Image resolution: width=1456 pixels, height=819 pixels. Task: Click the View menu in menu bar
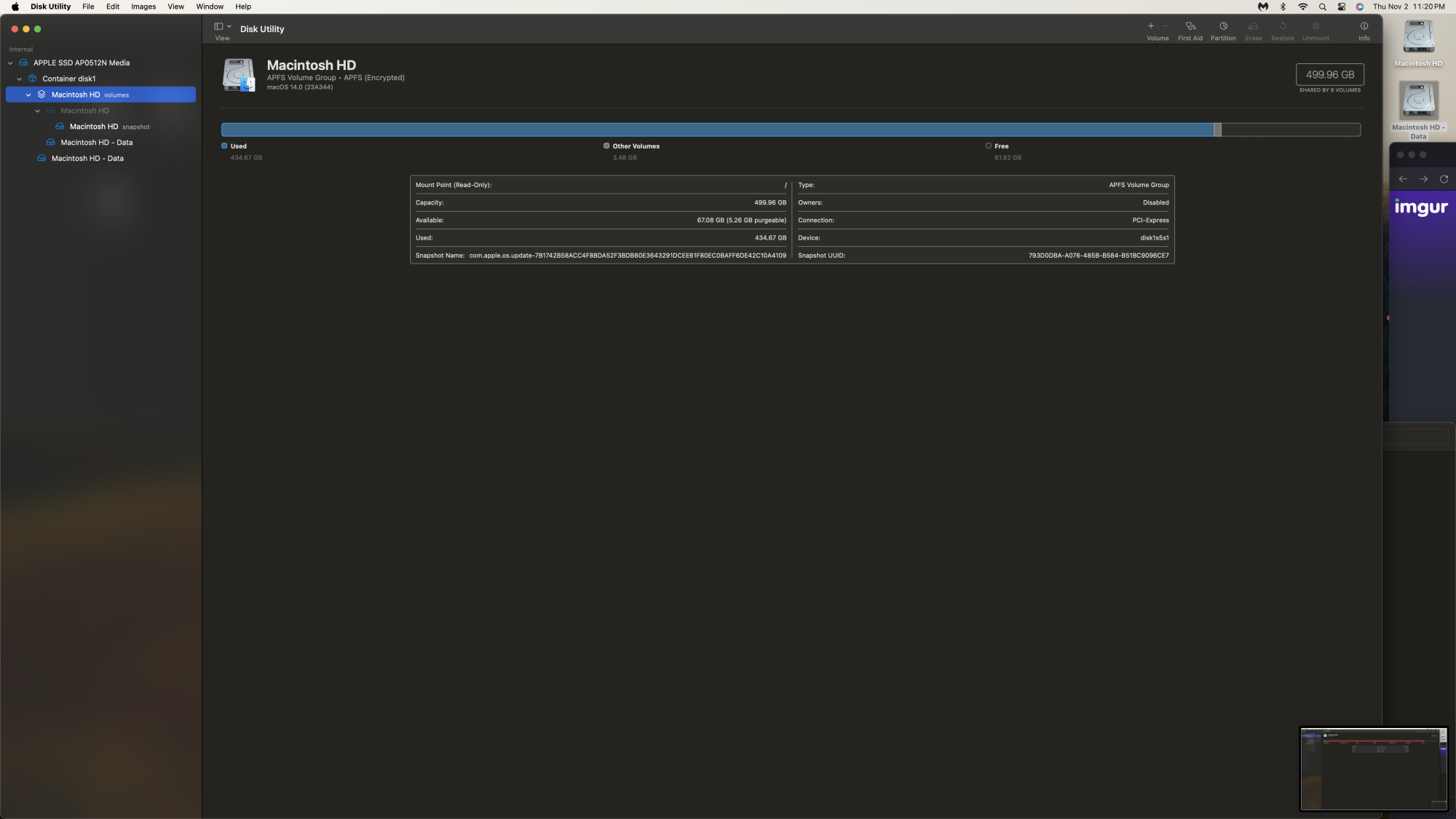[x=175, y=6]
